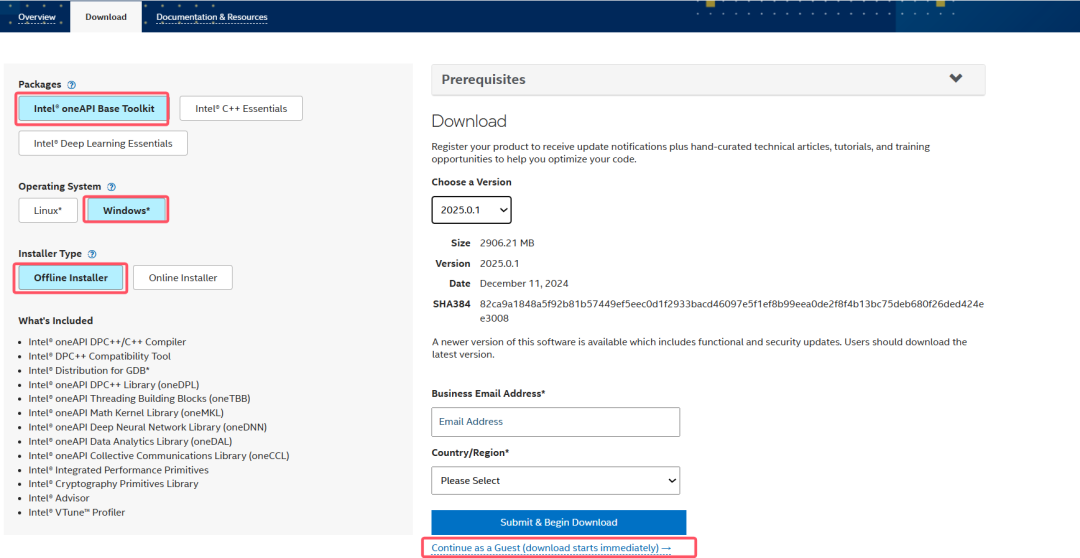Open Documentation & Resources tab
This screenshot has height=558, width=1080.
pos(212,17)
